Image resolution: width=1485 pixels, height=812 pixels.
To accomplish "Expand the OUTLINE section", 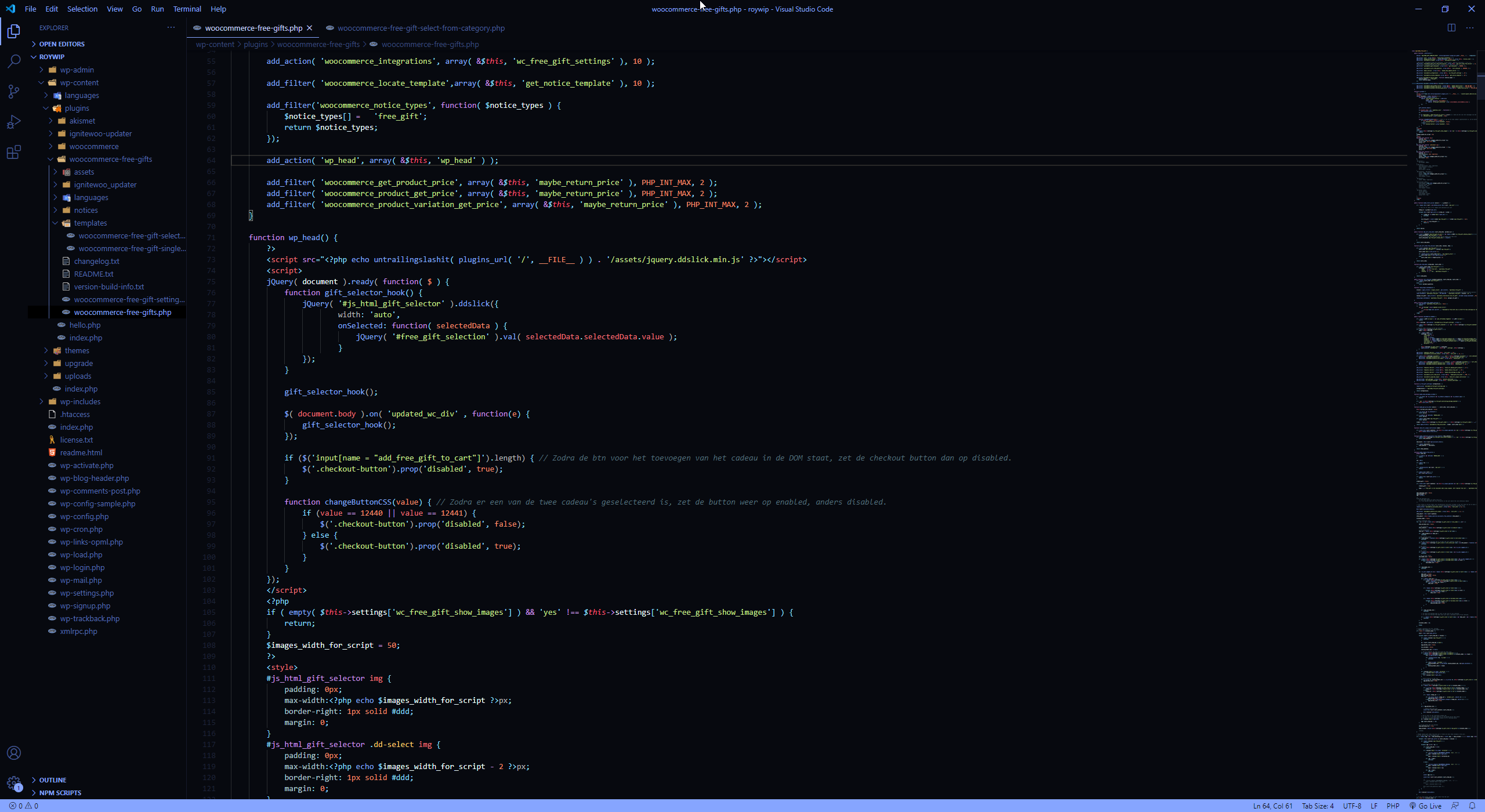I will point(52,780).
